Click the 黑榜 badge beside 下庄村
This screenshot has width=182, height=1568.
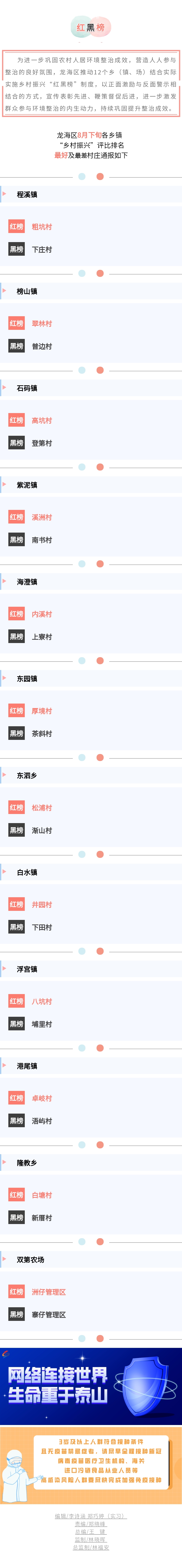point(16,249)
